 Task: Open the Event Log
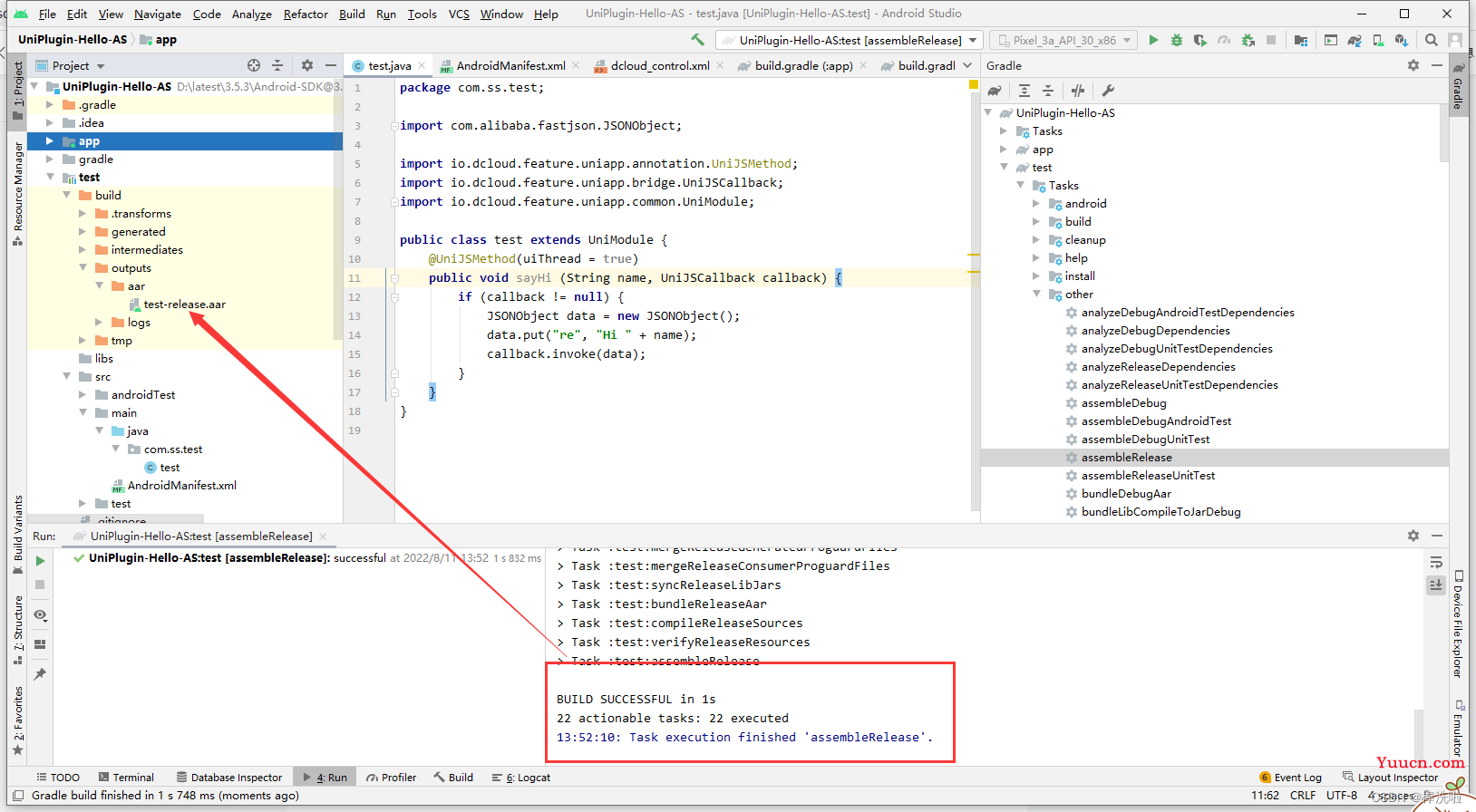[x=1290, y=778]
